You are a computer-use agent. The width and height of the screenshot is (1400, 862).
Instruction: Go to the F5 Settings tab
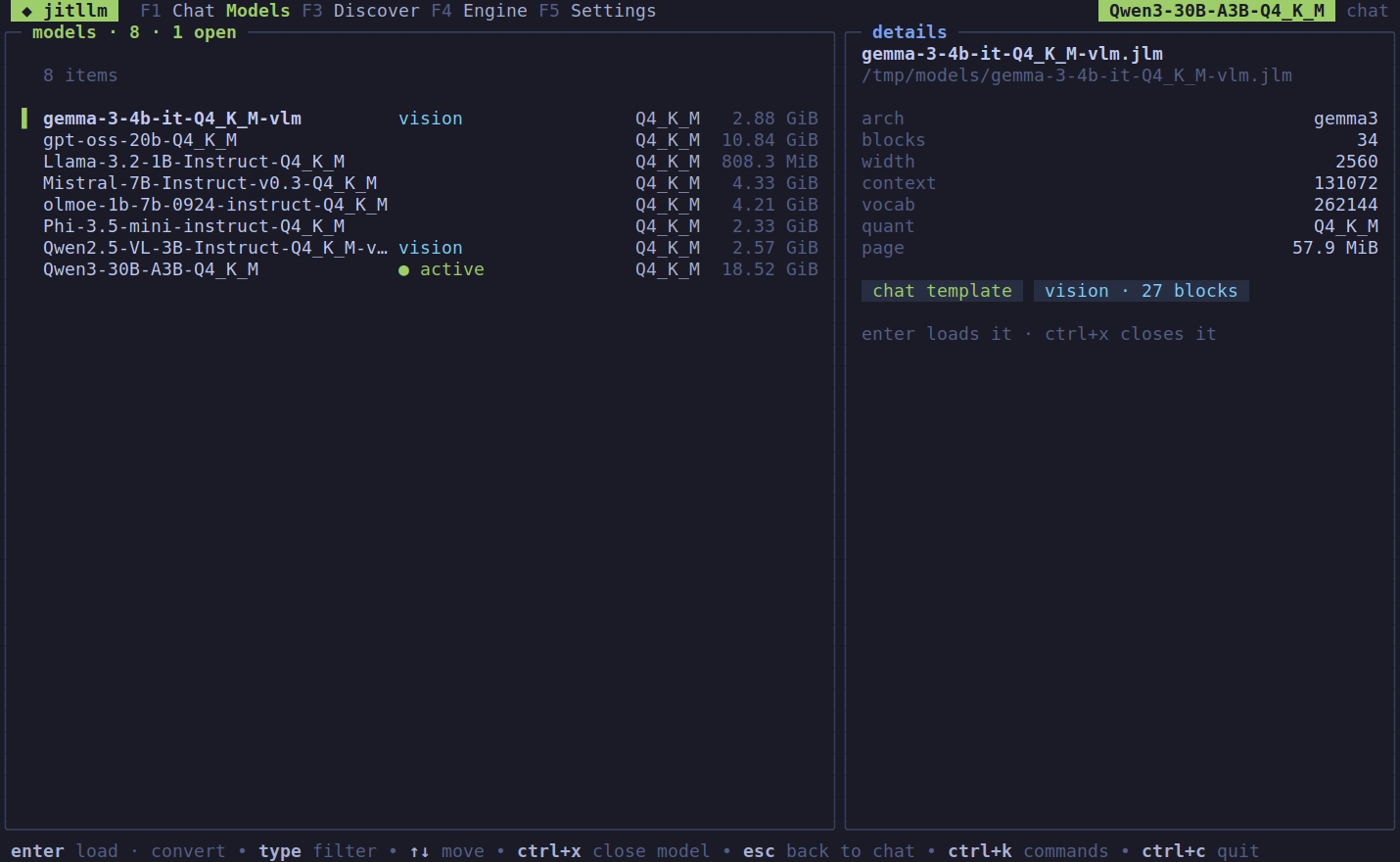[x=597, y=11]
